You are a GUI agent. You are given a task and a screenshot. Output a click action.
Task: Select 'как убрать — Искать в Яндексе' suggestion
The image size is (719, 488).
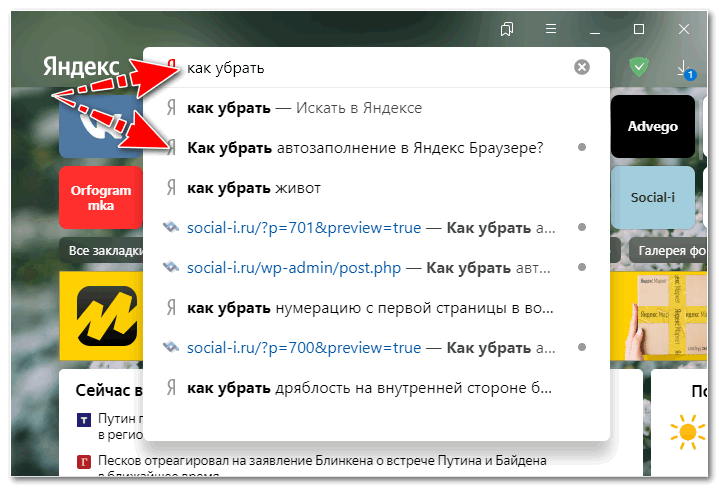pos(376,108)
